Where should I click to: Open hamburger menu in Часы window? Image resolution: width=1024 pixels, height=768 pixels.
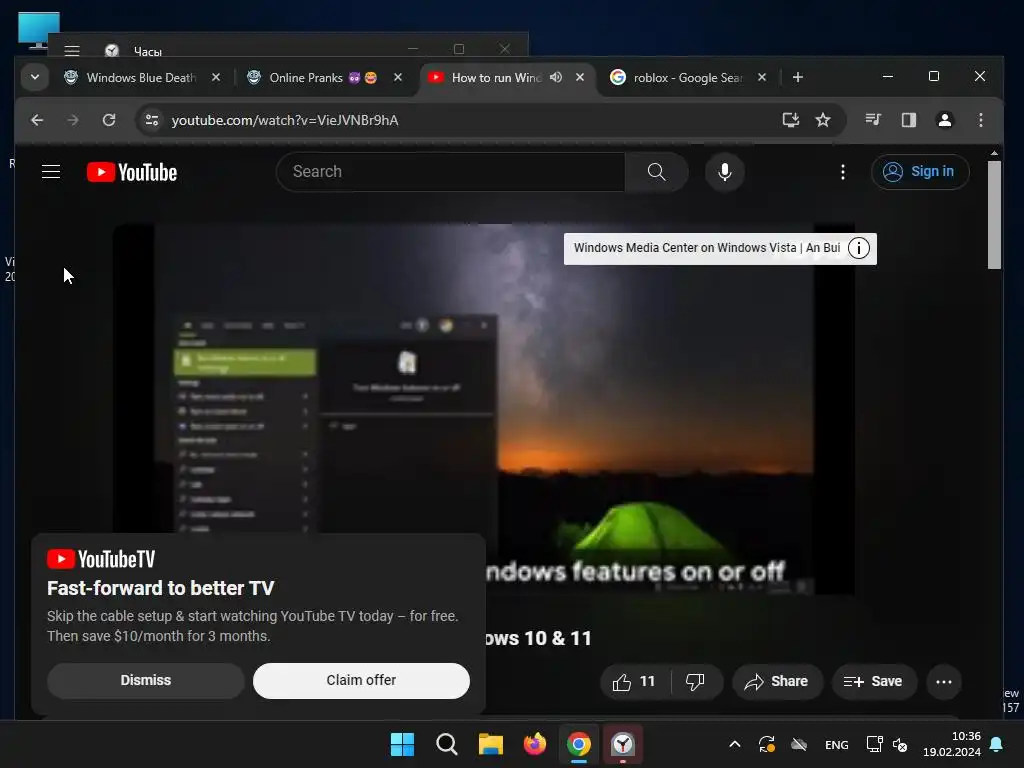pos(72,51)
